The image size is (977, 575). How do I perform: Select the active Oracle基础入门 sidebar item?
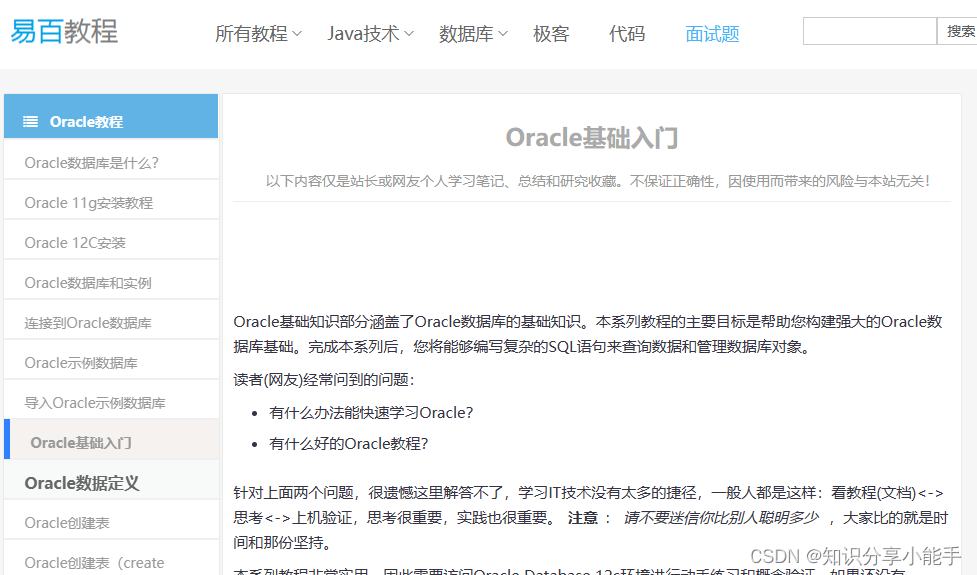click(112, 439)
